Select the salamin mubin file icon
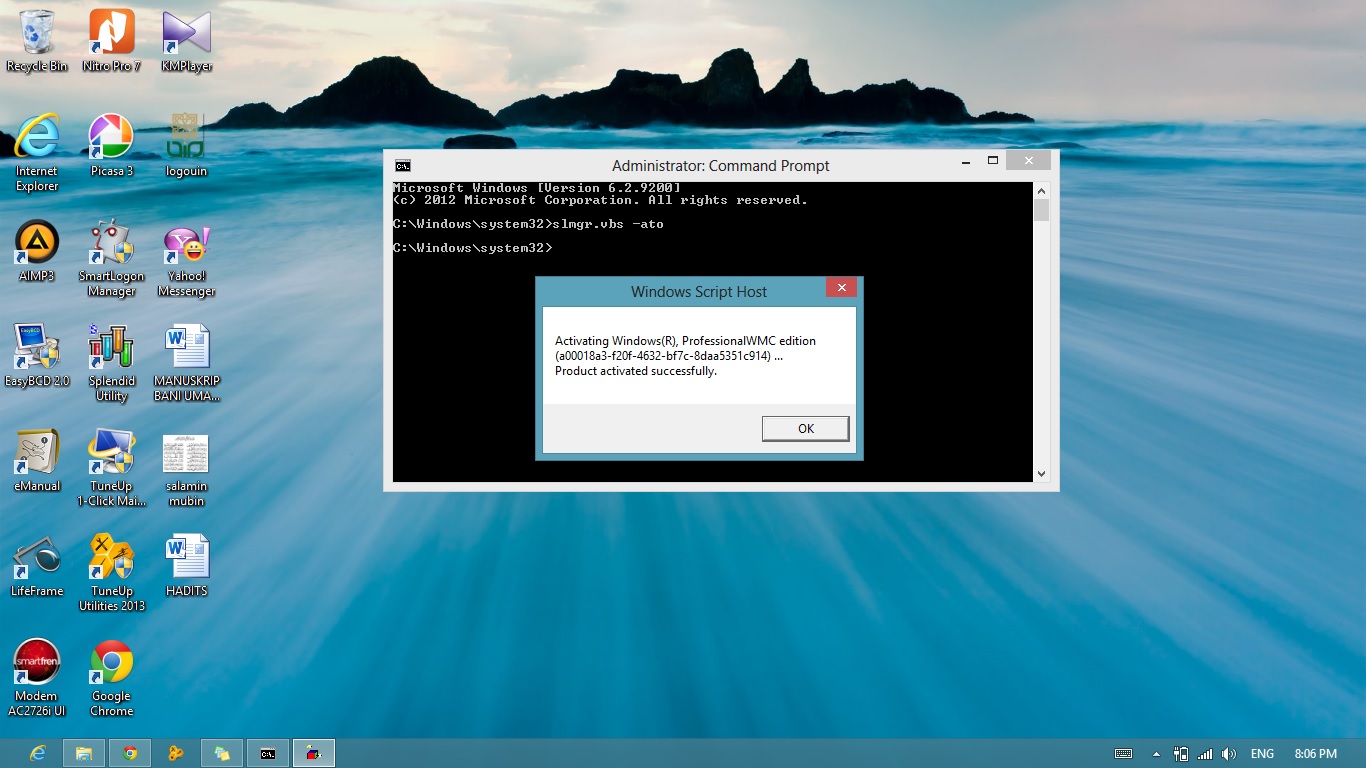1366x768 pixels. 187,467
